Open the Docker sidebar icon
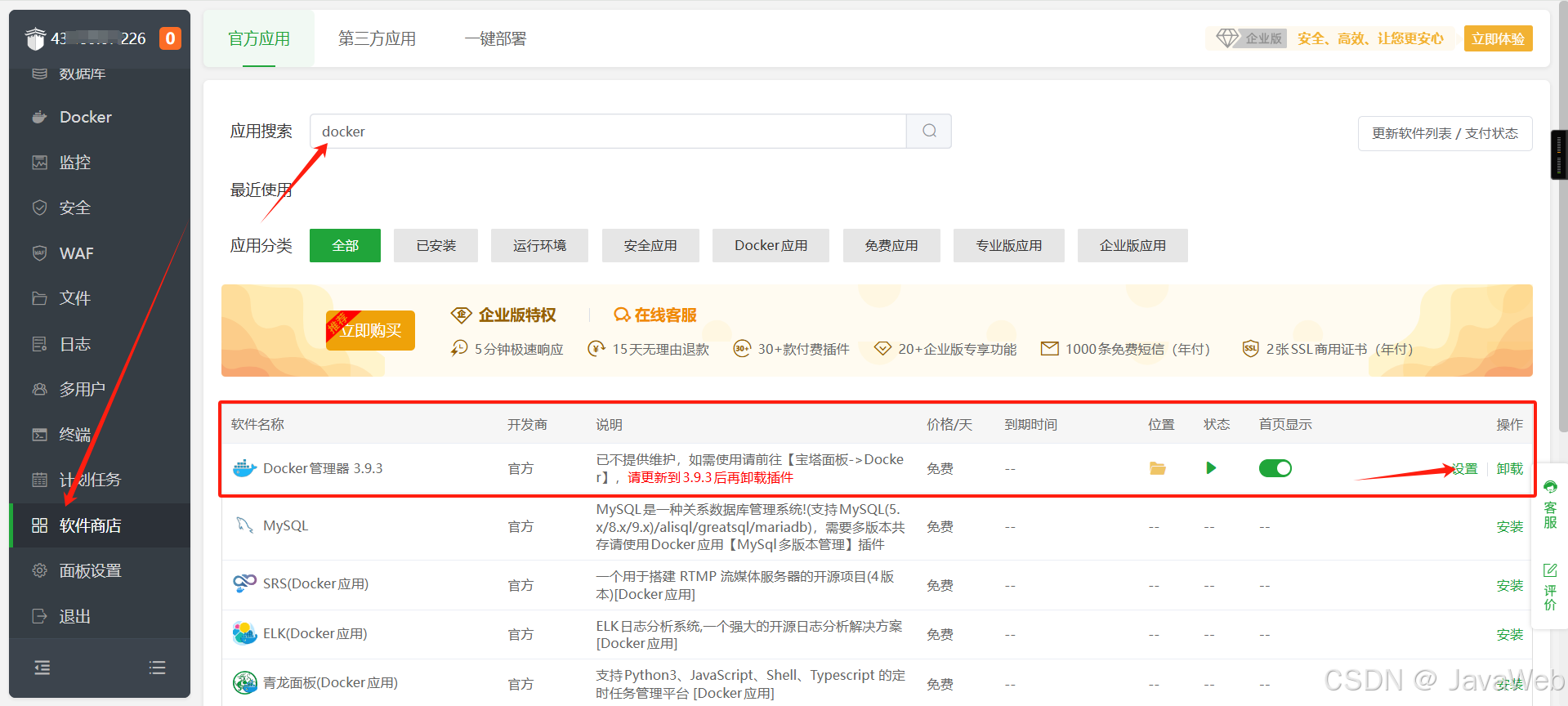The image size is (1568, 706). [39, 117]
